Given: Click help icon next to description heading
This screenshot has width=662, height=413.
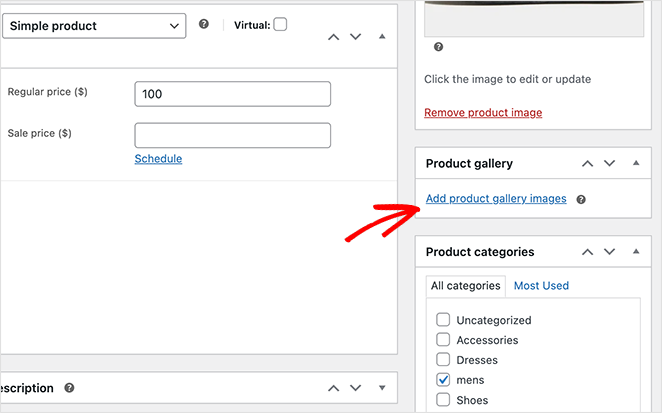Looking at the screenshot, I should click(69, 388).
